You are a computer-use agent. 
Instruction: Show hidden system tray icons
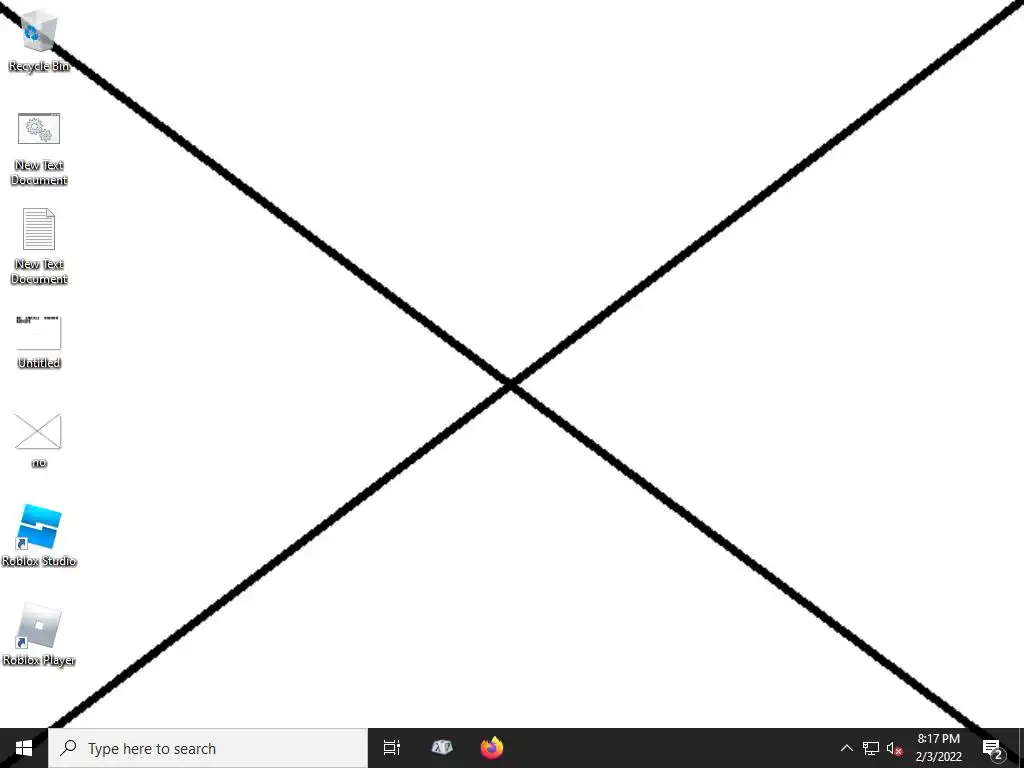pos(846,748)
